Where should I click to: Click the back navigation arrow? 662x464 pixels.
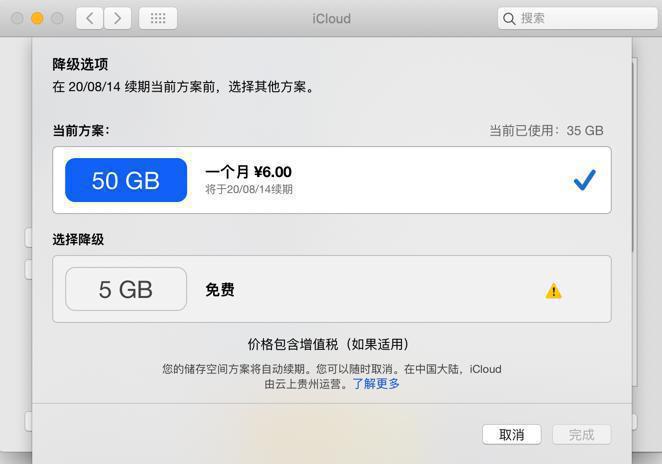pyautogui.click(x=90, y=18)
